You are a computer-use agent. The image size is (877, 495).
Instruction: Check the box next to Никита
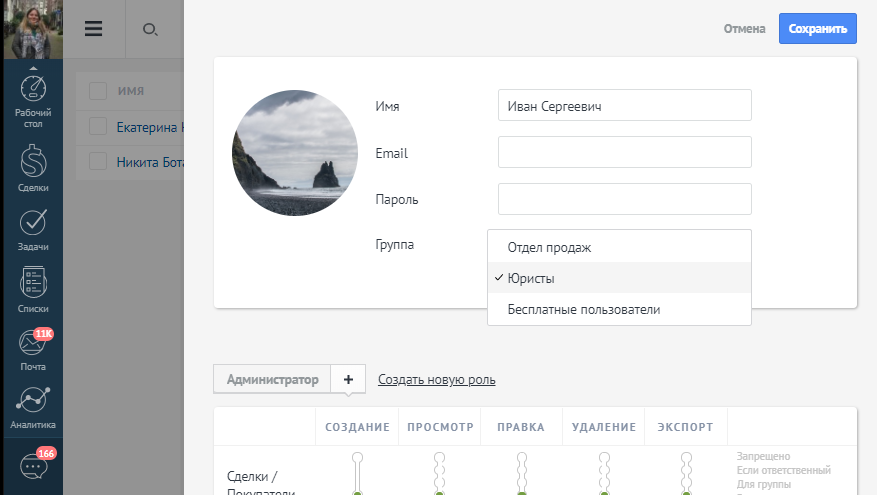(x=98, y=161)
